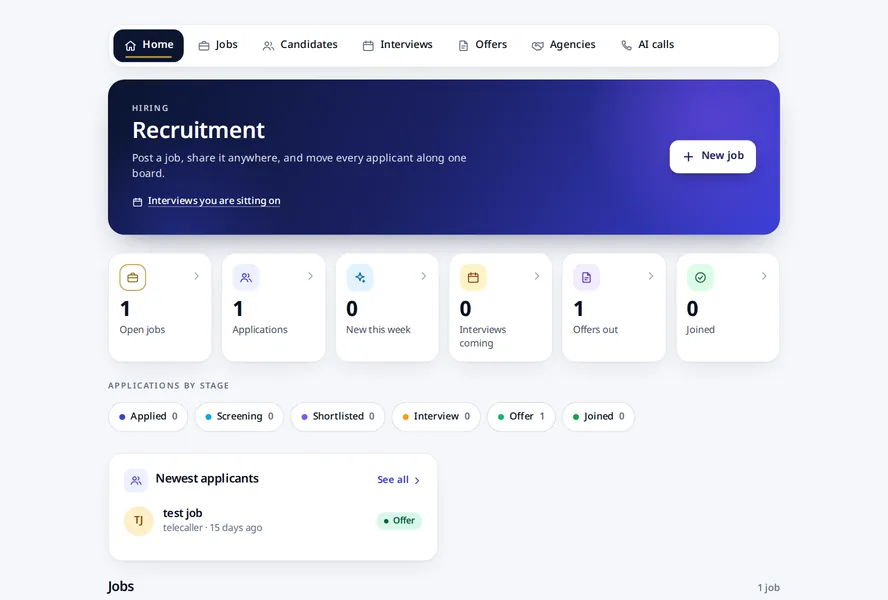Select the Joined stage chip below Applications by stage
Image resolution: width=888 pixels, height=600 pixels.
pos(598,416)
